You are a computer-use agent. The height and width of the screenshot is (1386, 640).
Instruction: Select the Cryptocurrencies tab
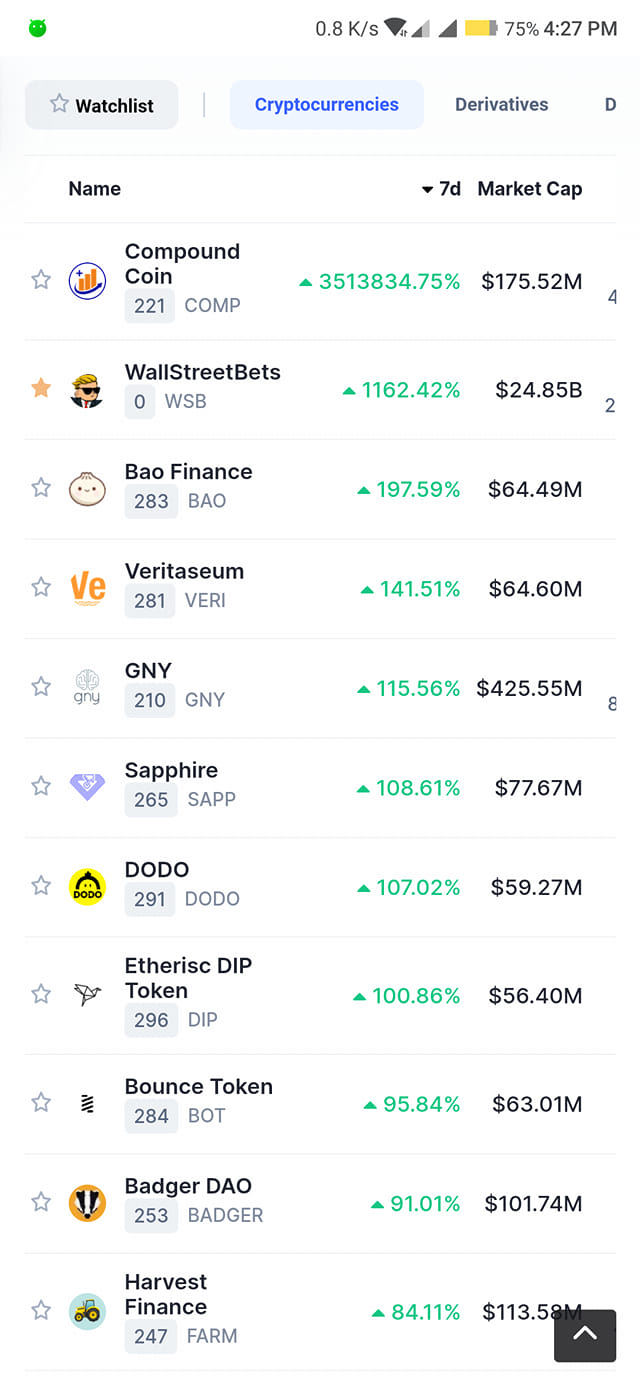327,105
